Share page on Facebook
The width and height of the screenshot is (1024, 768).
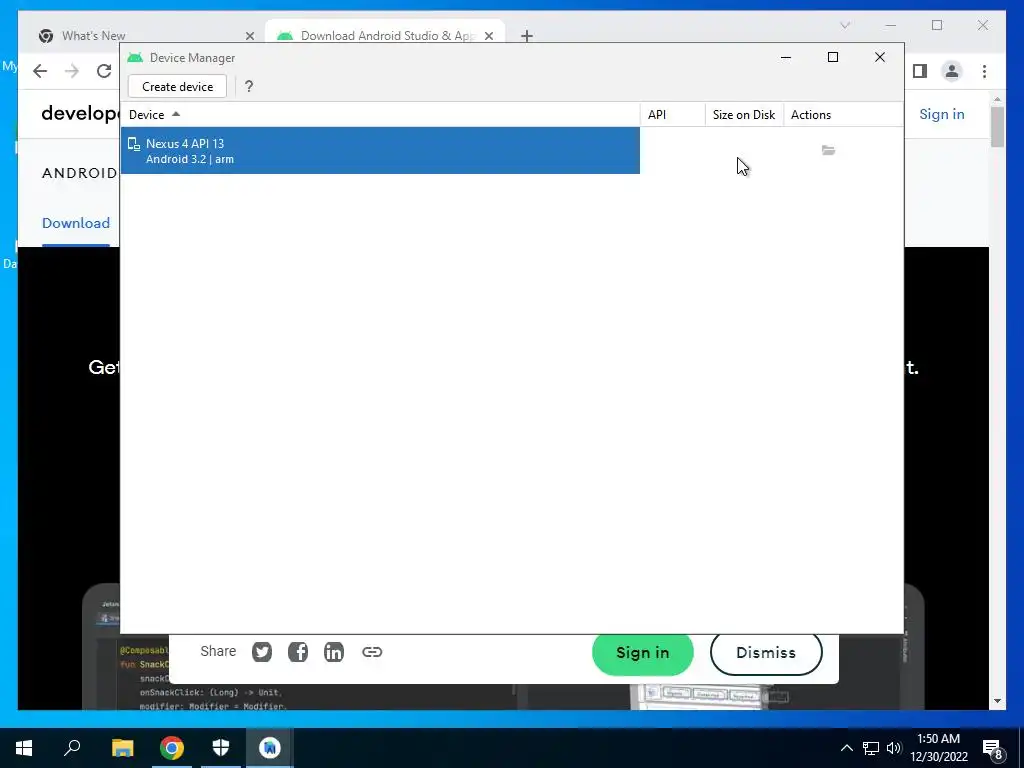click(x=298, y=652)
